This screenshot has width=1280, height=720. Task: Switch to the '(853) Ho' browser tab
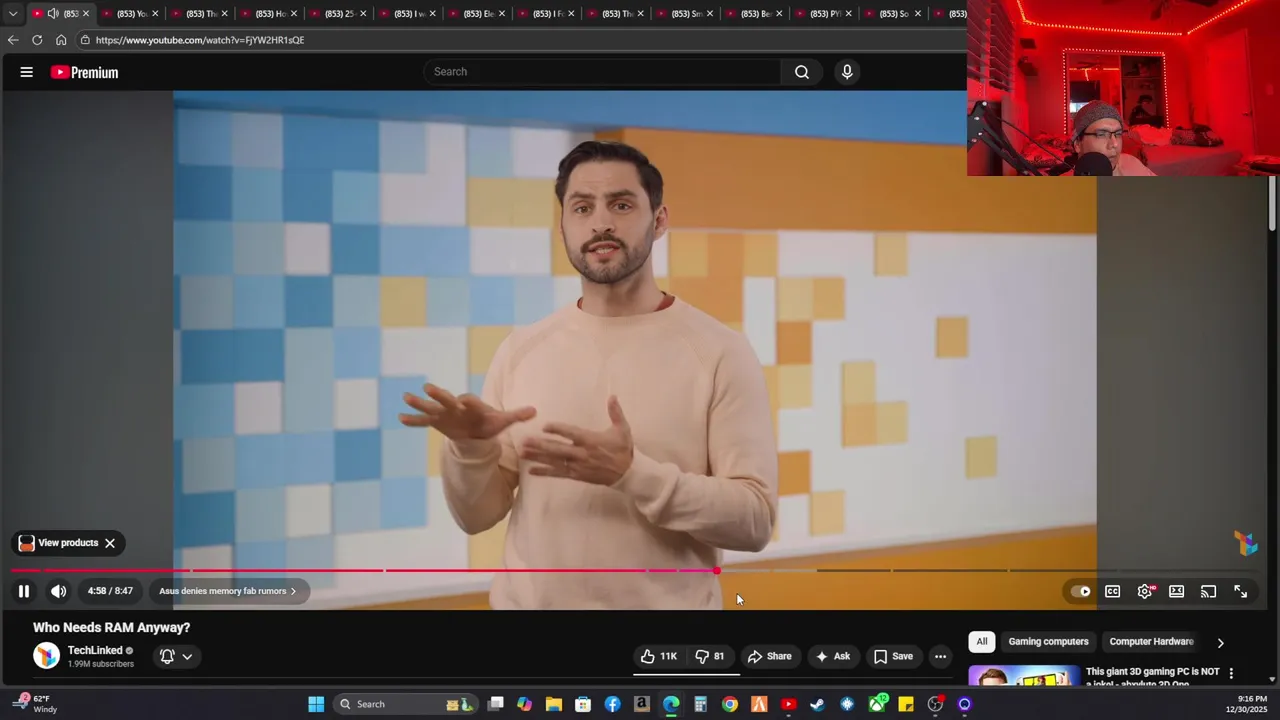pos(271,13)
